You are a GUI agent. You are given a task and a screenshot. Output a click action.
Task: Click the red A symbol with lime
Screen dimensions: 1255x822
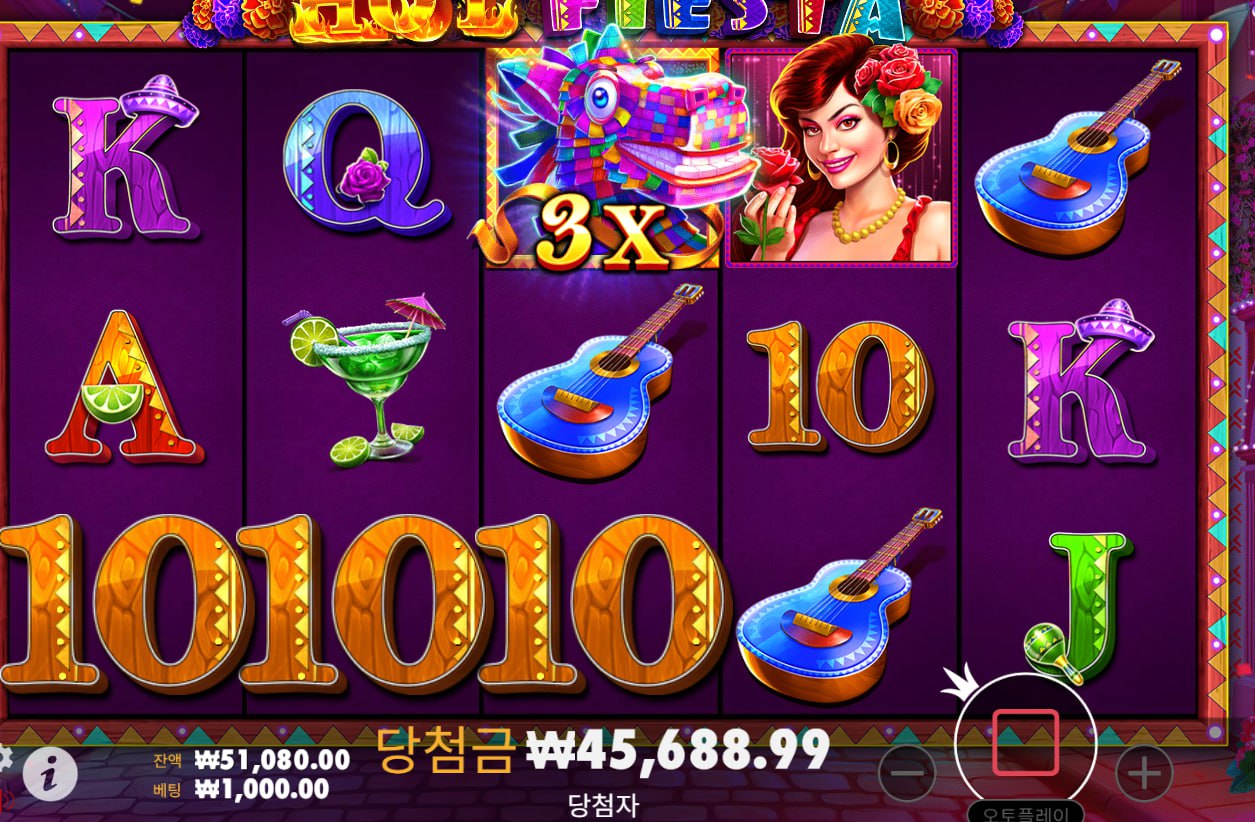[123, 385]
